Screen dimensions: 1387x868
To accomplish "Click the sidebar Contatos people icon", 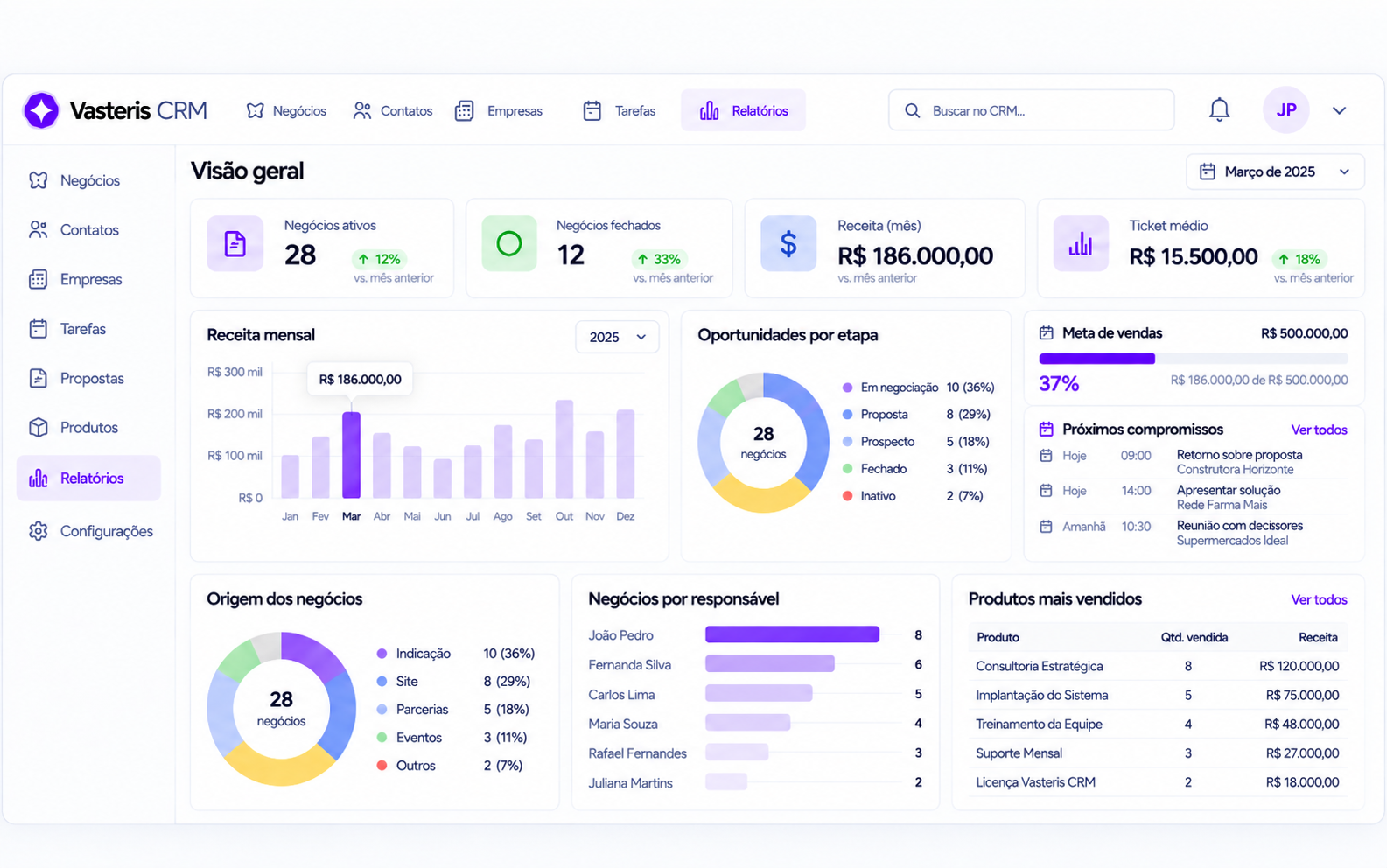I will point(38,230).
